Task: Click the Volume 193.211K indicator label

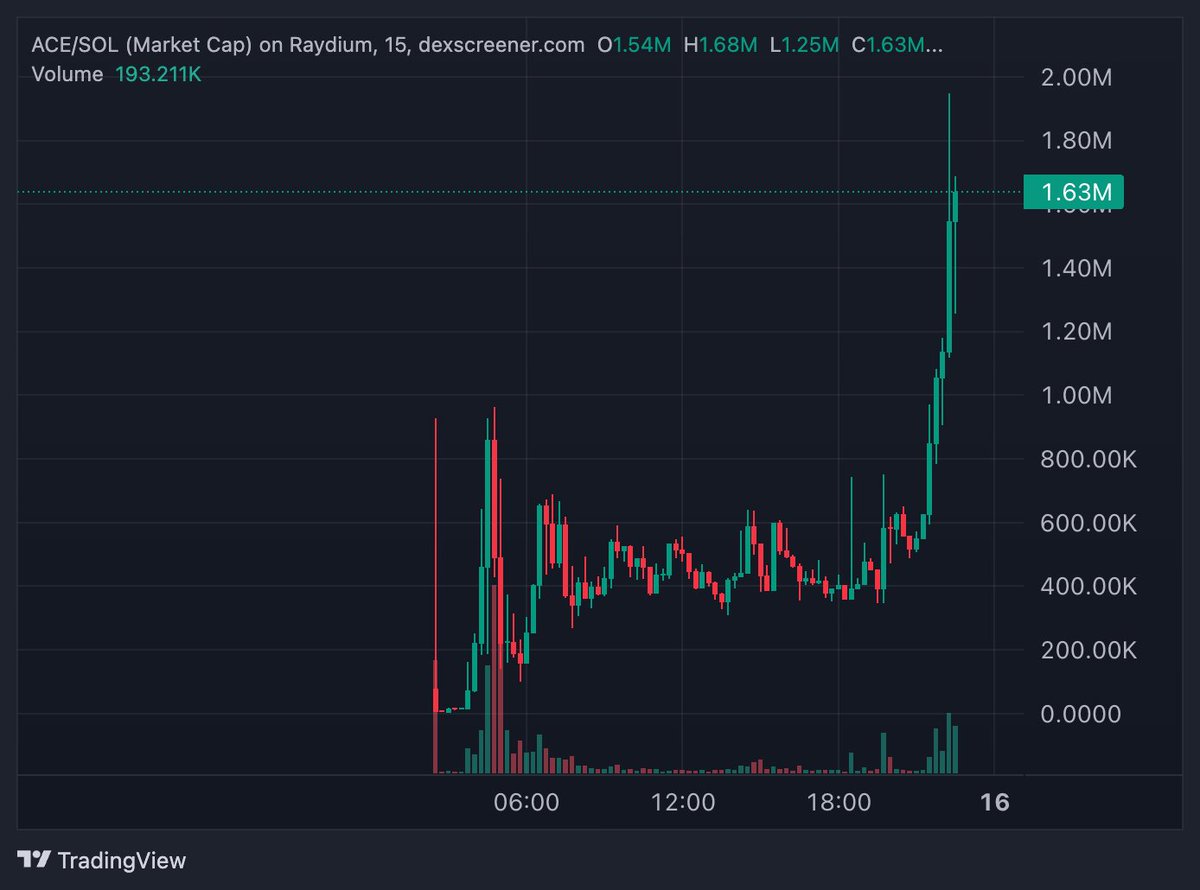Action: 117,74
